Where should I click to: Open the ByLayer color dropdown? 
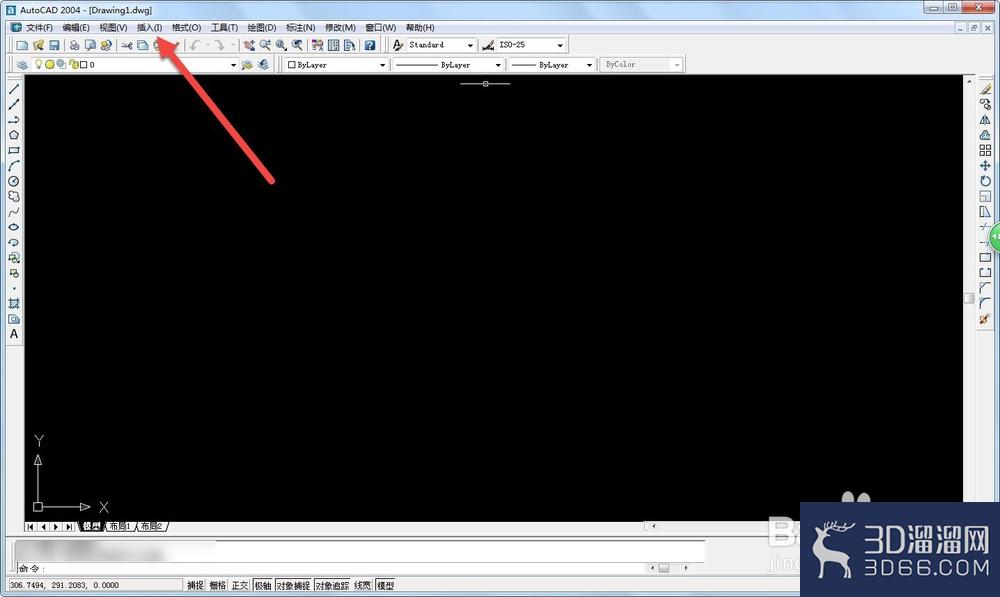click(x=382, y=65)
